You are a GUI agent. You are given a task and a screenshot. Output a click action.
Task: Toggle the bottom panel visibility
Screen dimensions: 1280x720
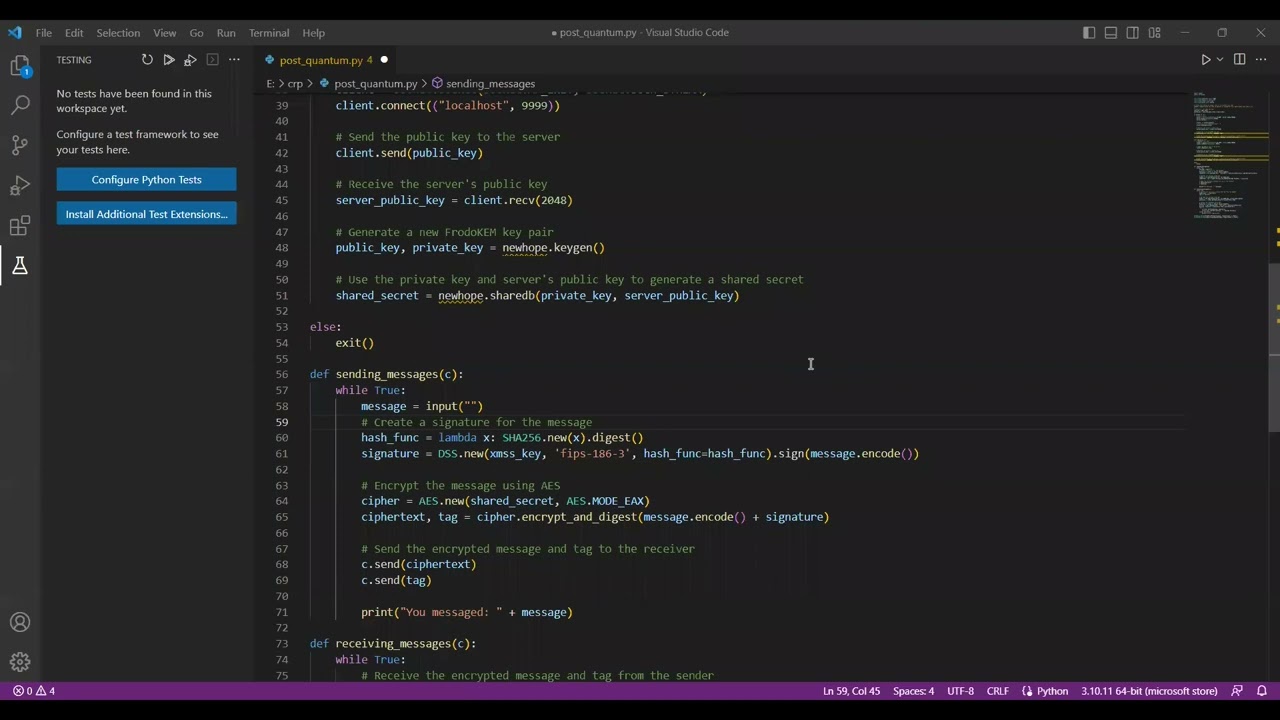1111,33
